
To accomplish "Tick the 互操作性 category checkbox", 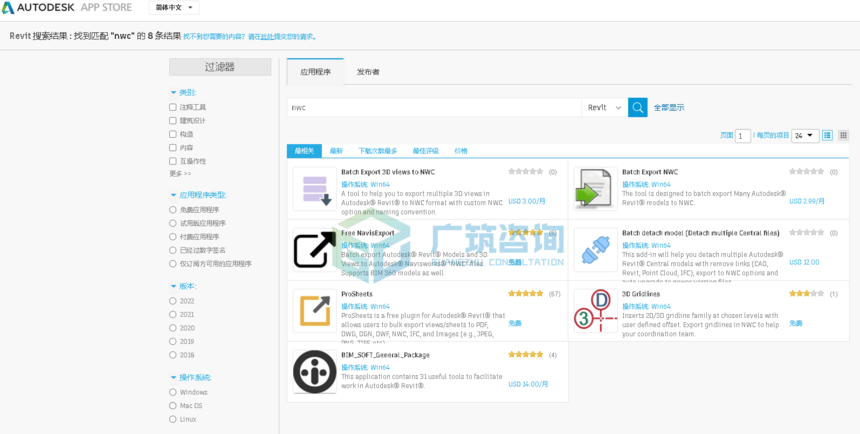I will [173, 161].
